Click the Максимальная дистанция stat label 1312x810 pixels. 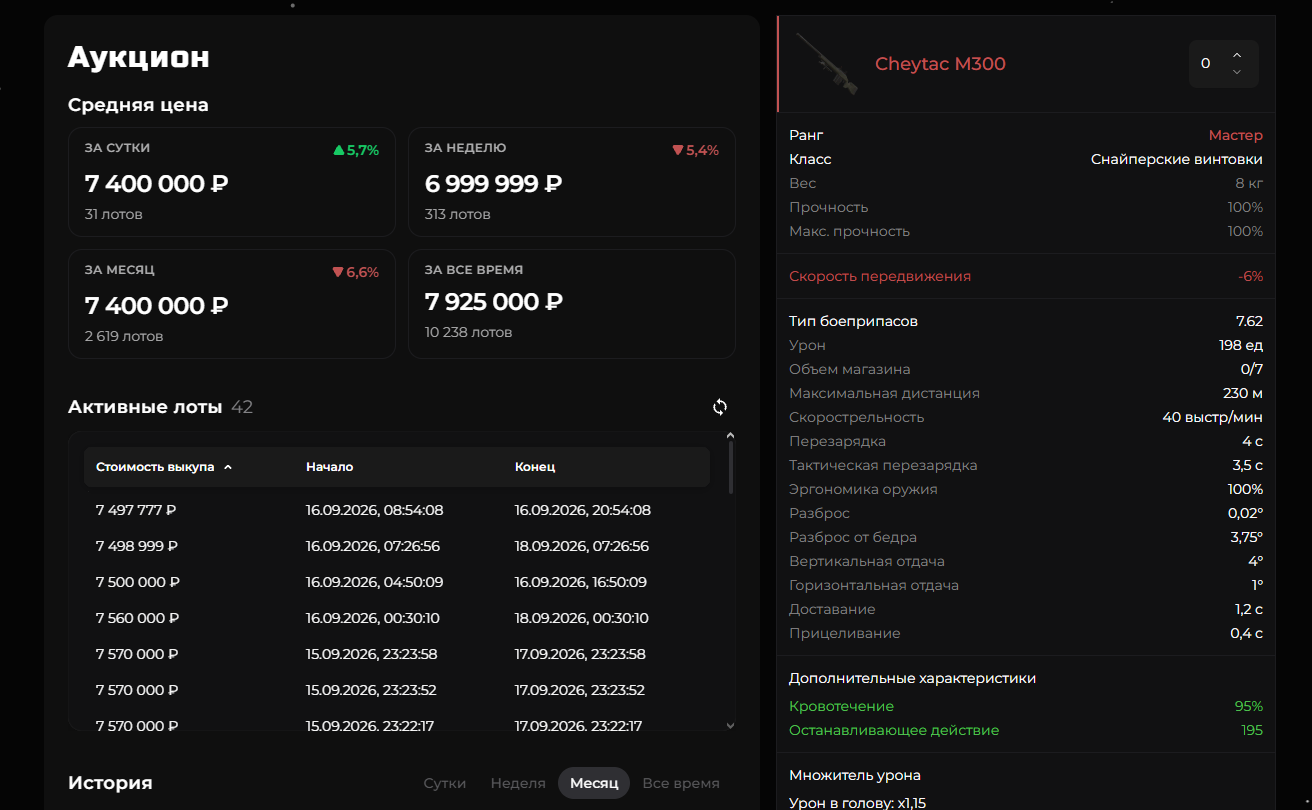click(x=884, y=393)
